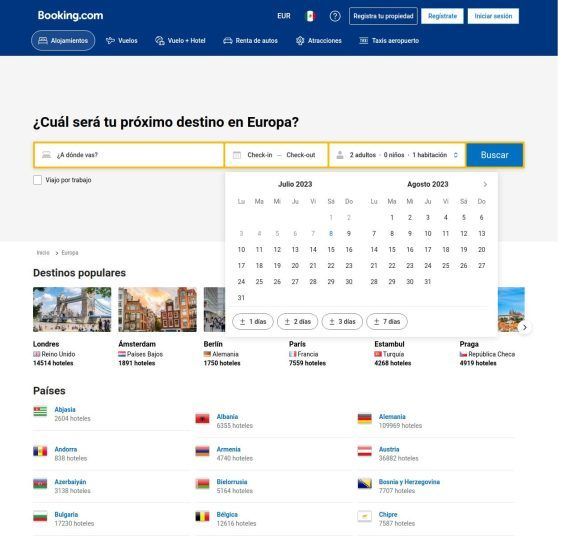Click the Mexico flag language icon

pos(310,16)
